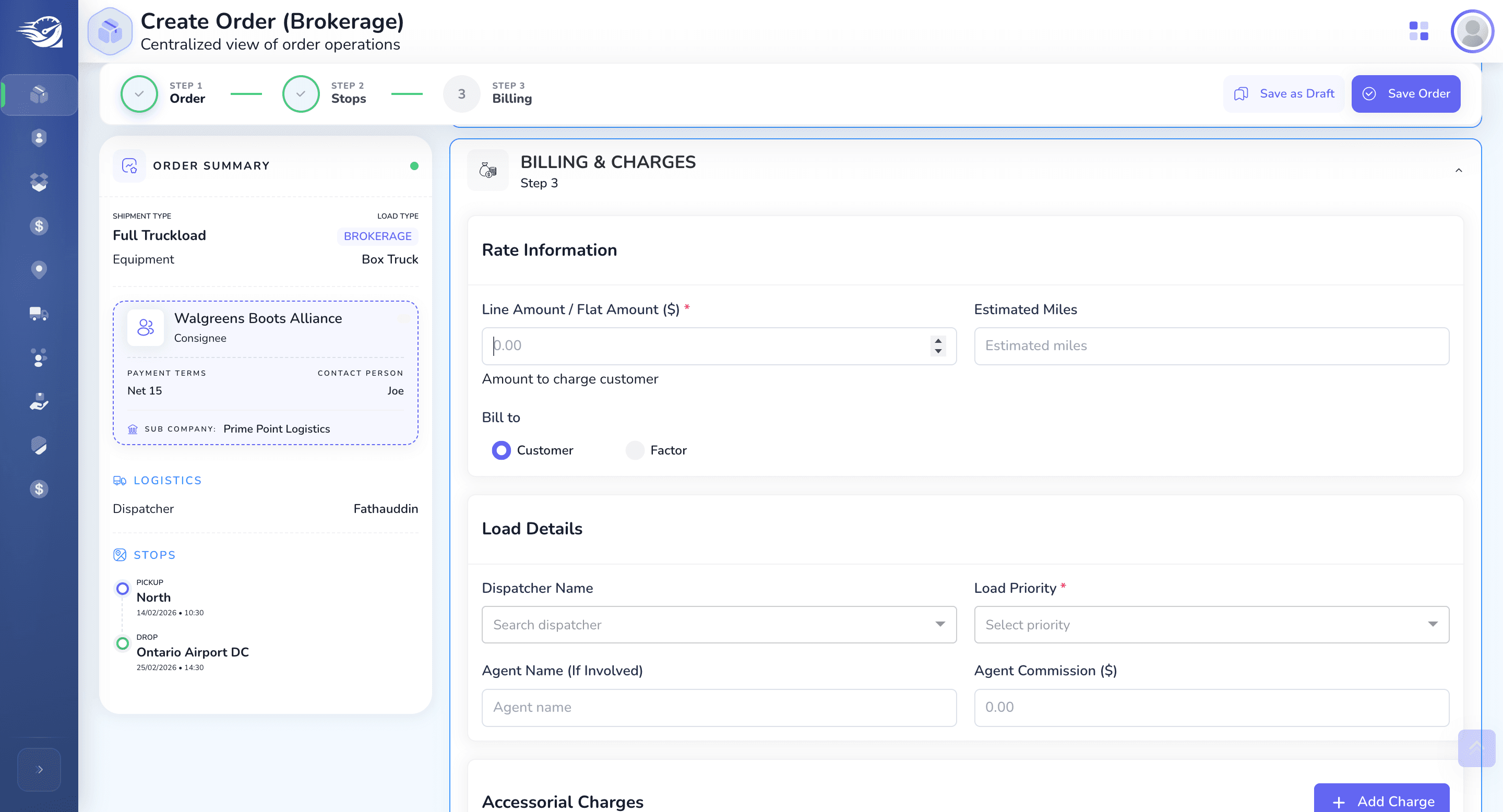Image resolution: width=1503 pixels, height=812 pixels.
Task: Click the Save Order button
Action: (1405, 93)
